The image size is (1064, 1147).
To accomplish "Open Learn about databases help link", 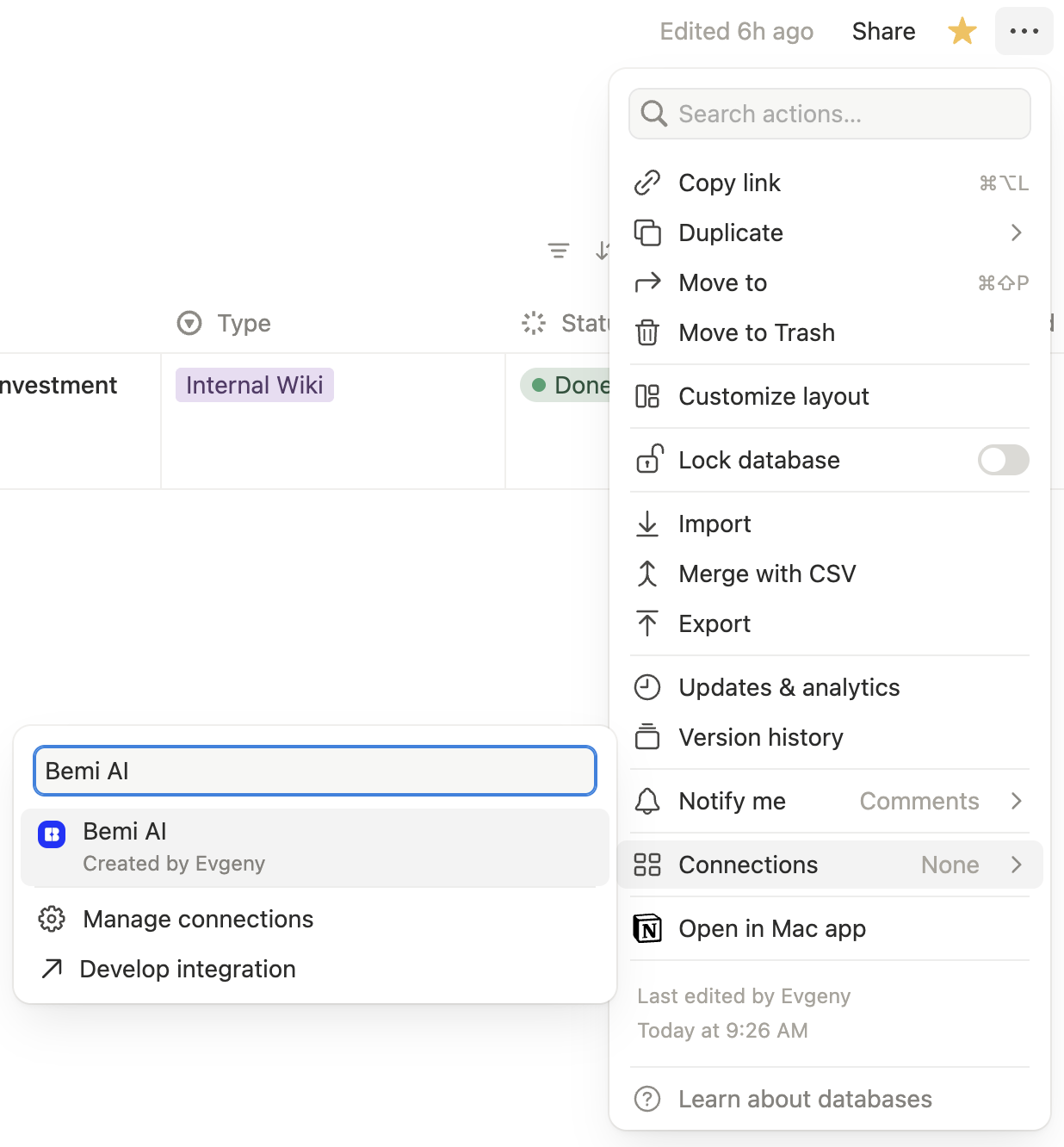I will point(804,1099).
